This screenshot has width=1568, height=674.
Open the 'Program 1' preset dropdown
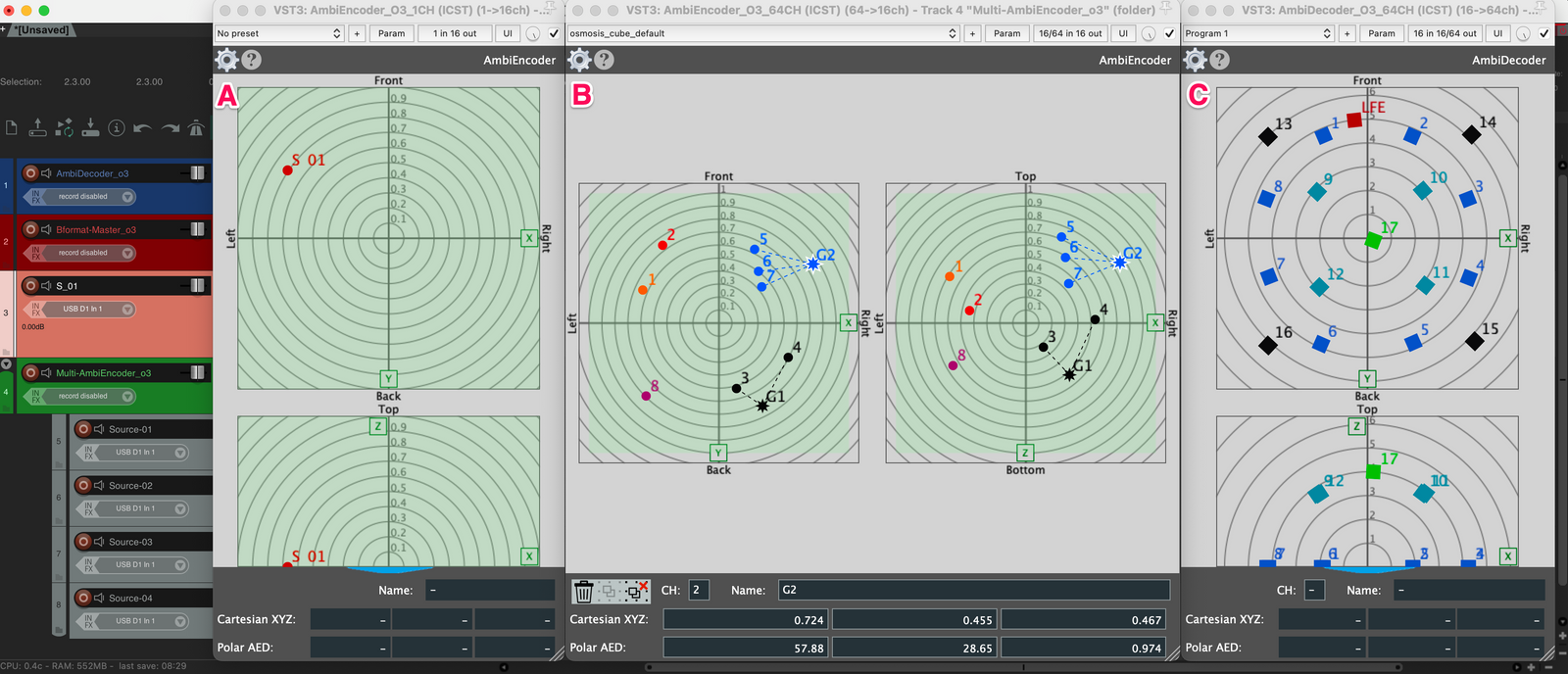(1258, 33)
